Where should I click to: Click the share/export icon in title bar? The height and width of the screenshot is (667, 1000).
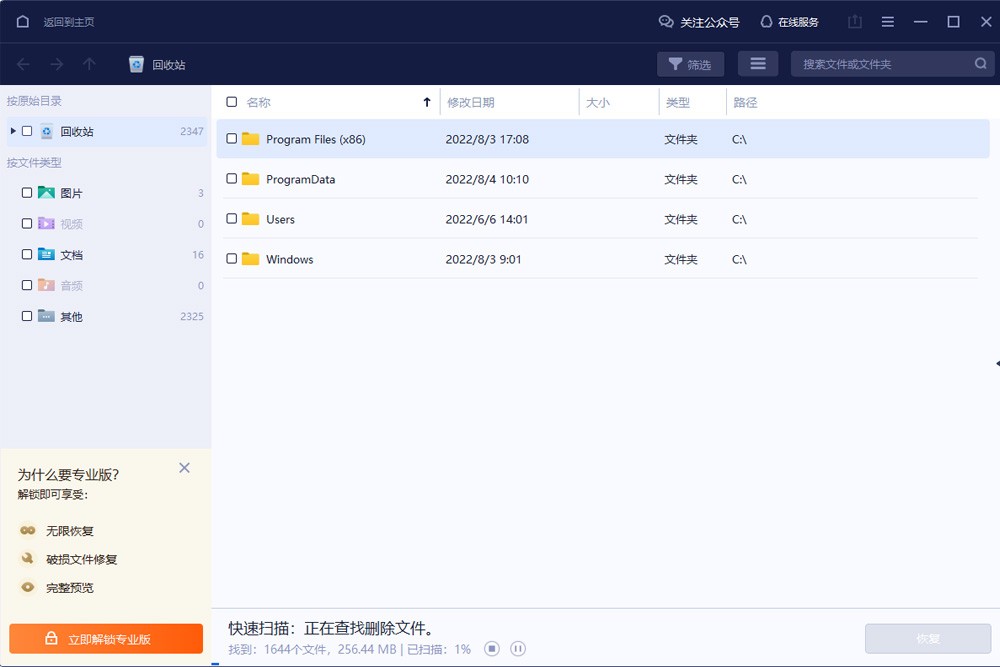[x=855, y=22]
